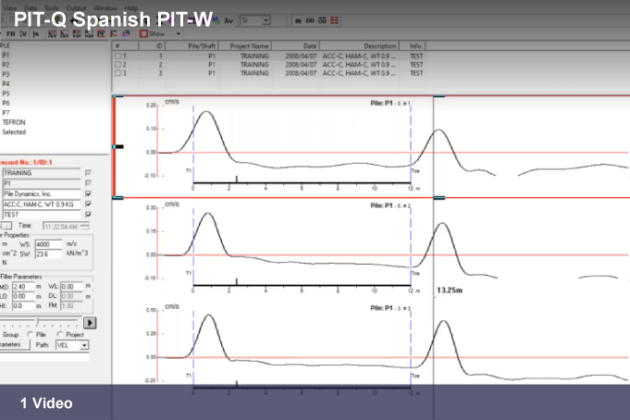Click the T1 marker on the second graph

point(188,273)
